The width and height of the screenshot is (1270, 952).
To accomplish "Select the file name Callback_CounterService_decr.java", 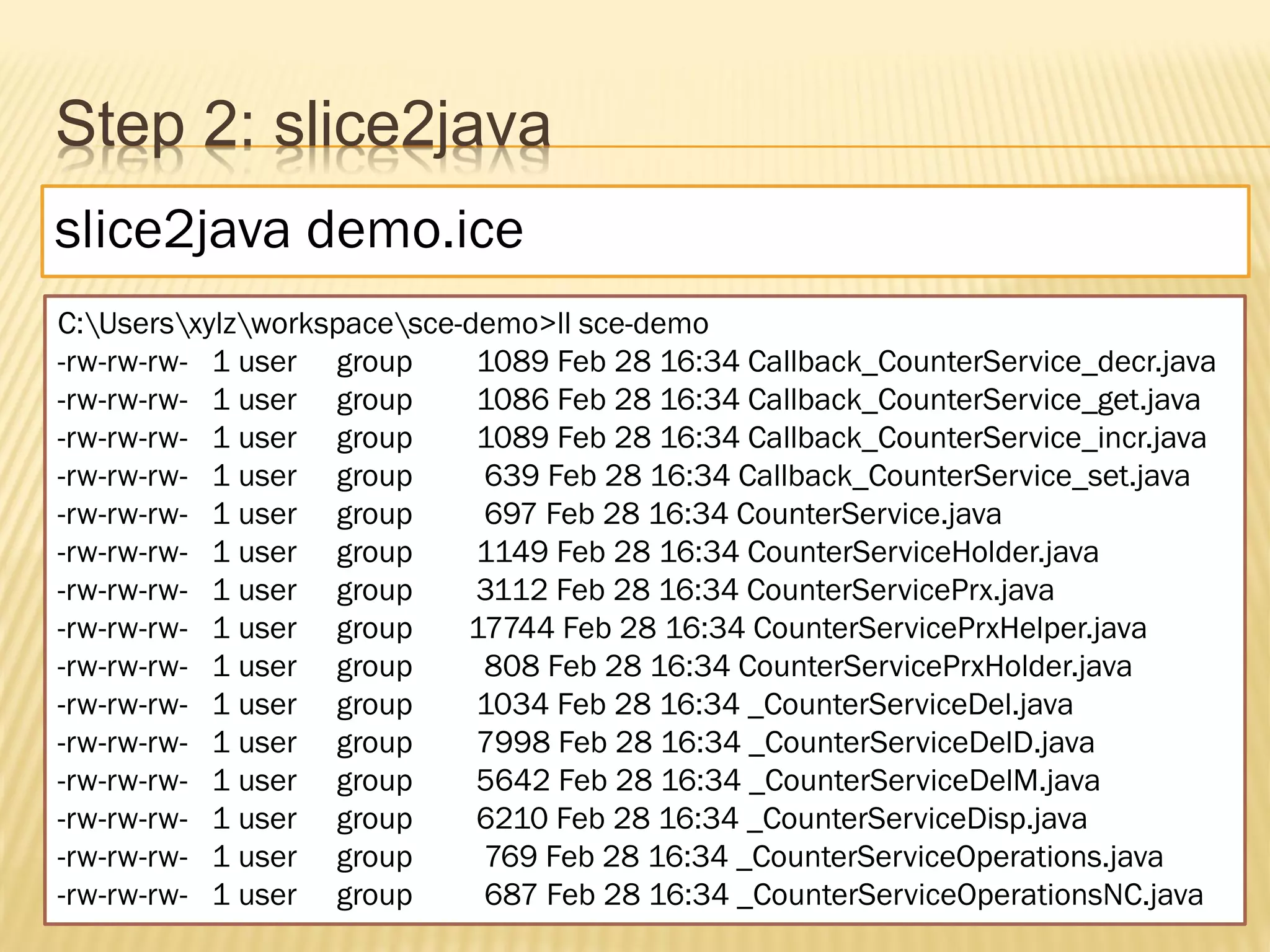I will click(x=982, y=362).
